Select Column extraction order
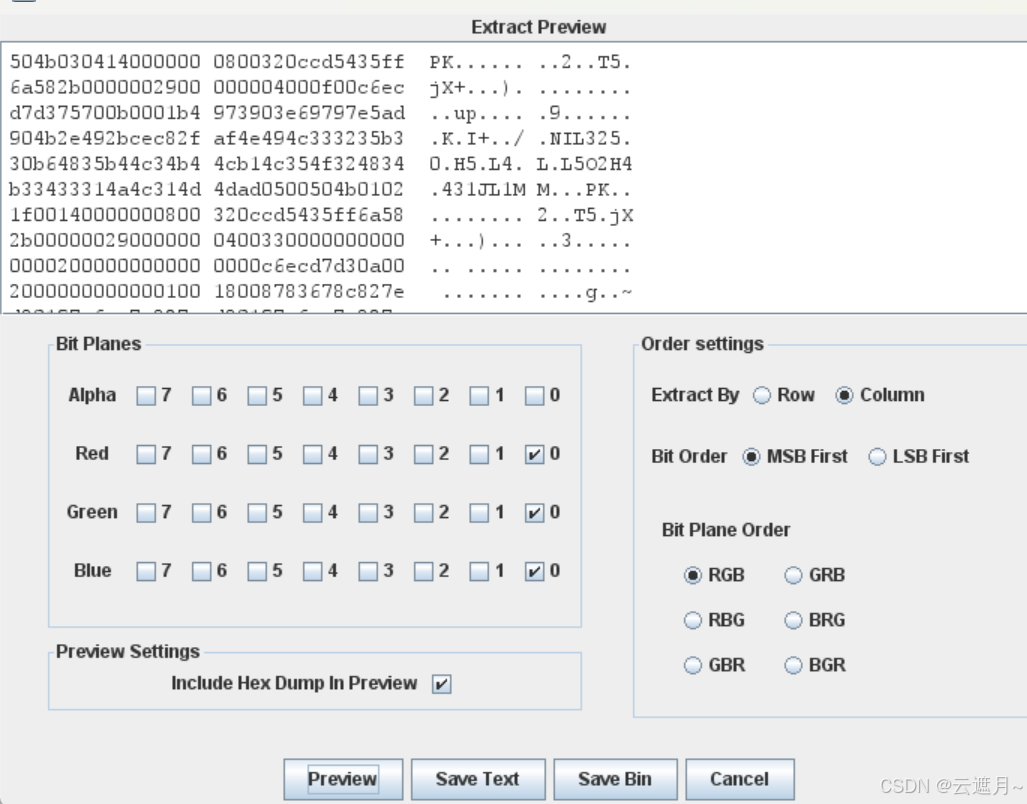This screenshot has width=1027, height=804. click(x=844, y=395)
